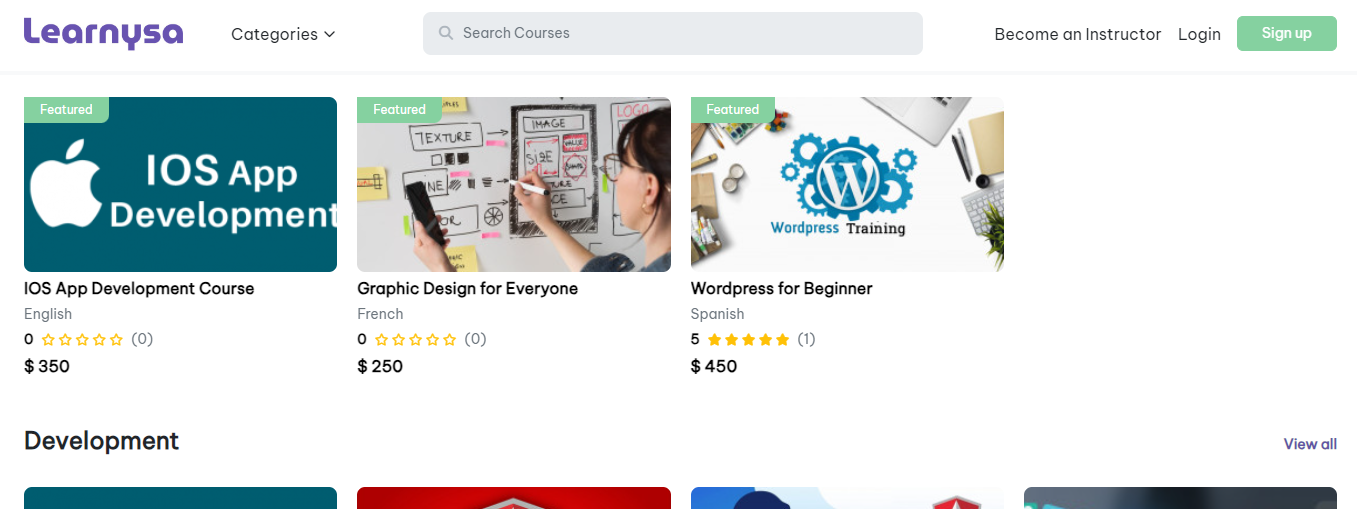
Task: Open the Wordpress Training thumbnail
Action: pos(847,184)
